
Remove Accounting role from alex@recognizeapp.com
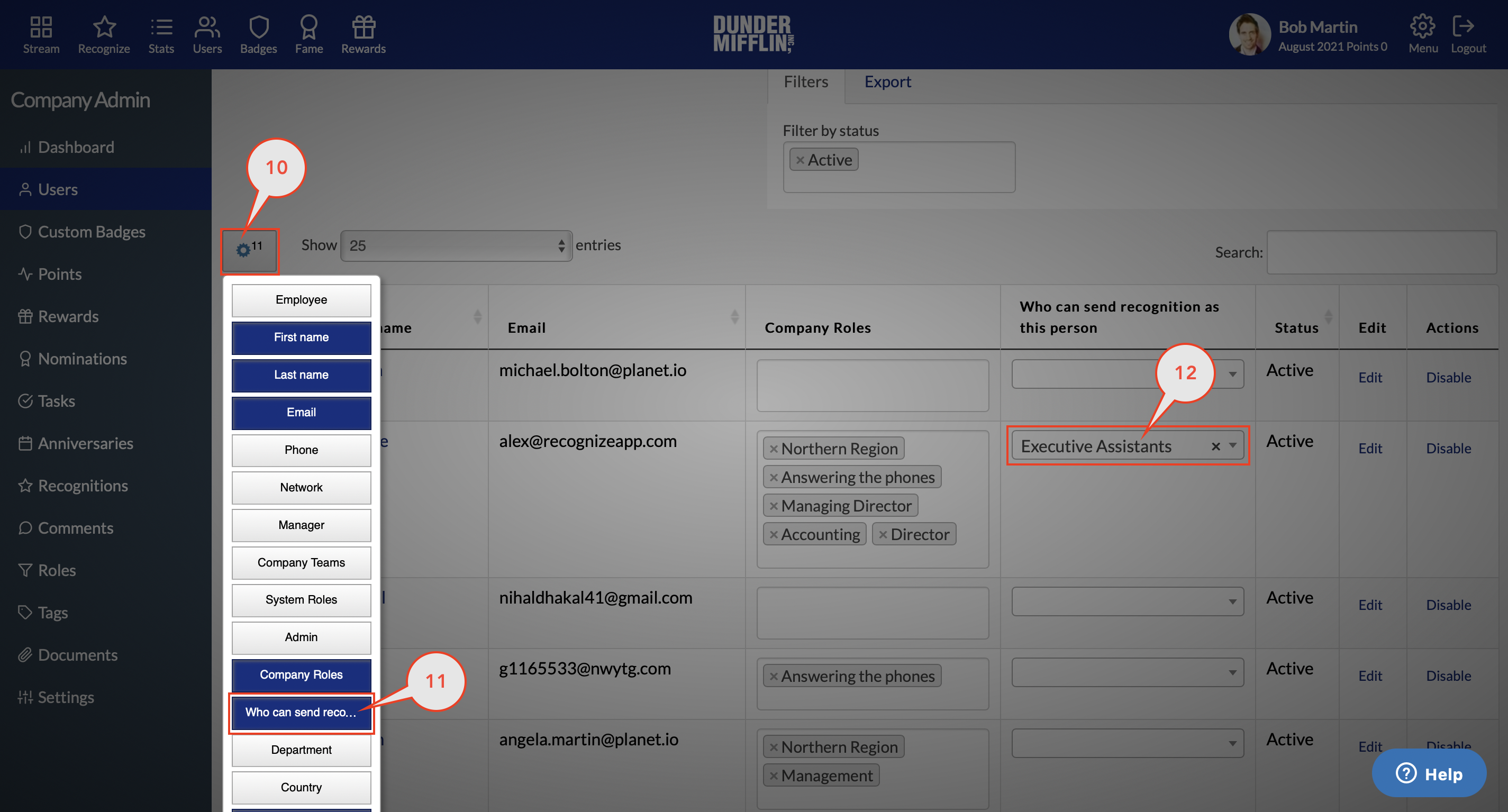774,534
